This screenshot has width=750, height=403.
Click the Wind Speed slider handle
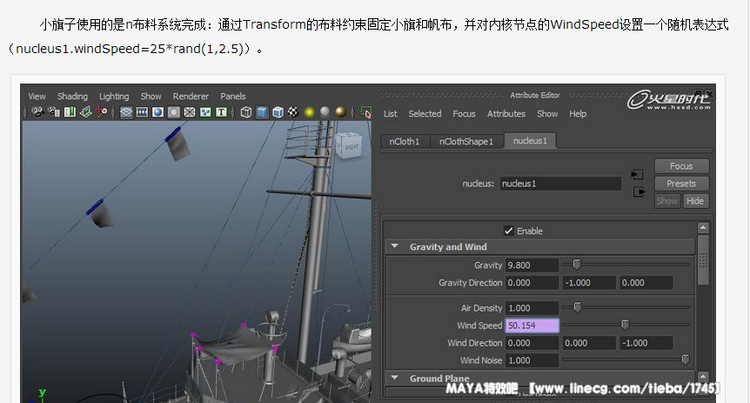pyautogui.click(x=625, y=324)
